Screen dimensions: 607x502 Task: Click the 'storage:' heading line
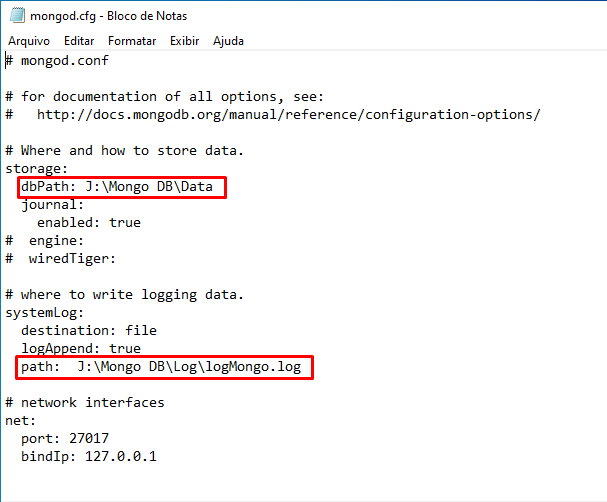tap(37, 169)
